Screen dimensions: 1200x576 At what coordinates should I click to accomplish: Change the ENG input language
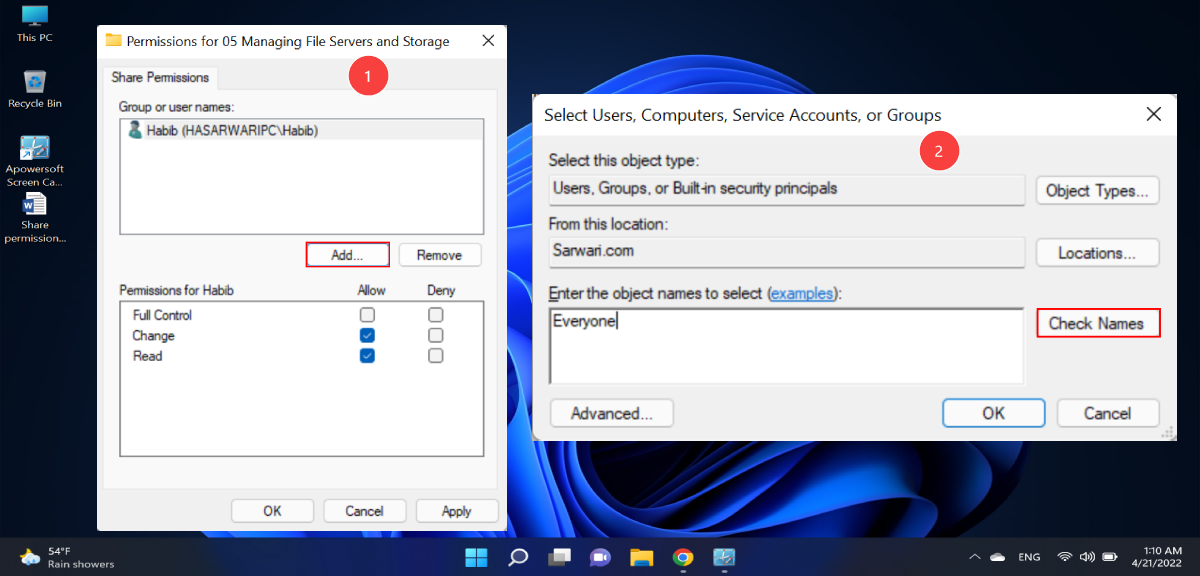tap(1029, 557)
